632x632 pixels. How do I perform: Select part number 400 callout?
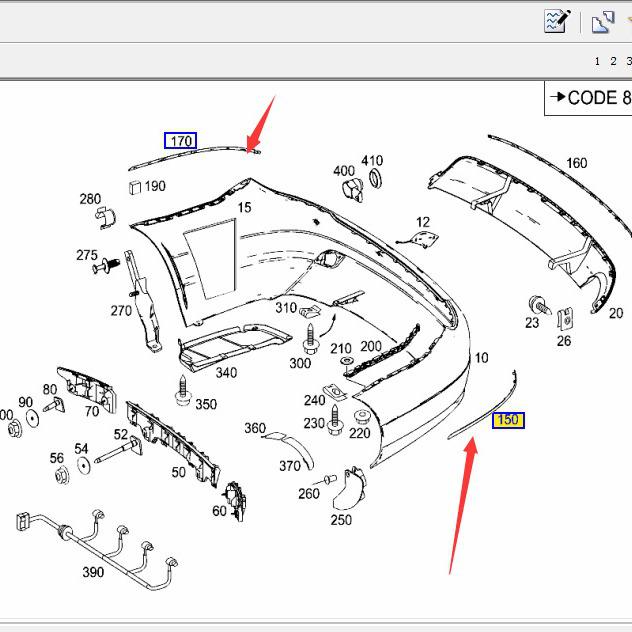point(344,171)
